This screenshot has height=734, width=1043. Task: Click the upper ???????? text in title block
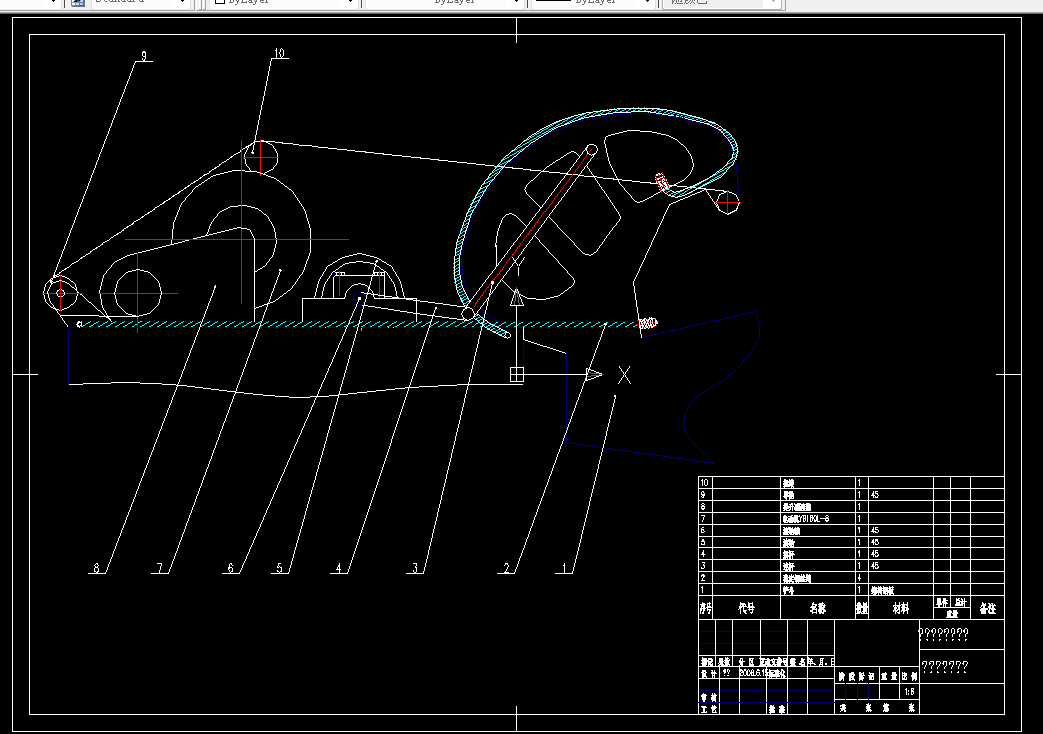click(x=944, y=634)
